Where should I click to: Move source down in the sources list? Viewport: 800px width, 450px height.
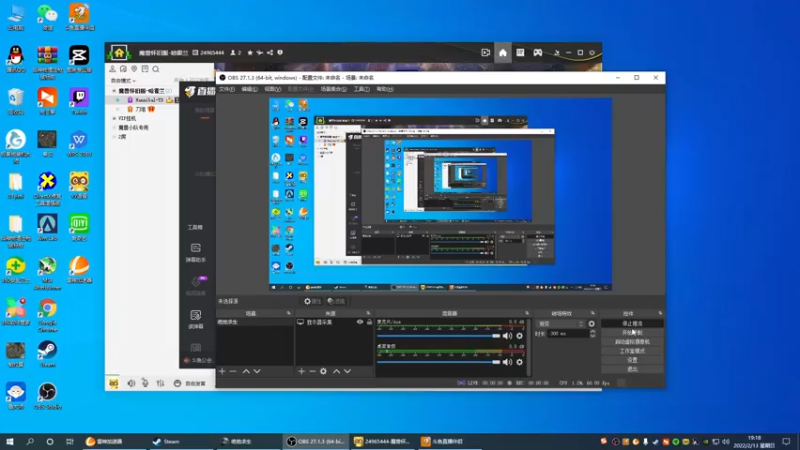point(347,371)
